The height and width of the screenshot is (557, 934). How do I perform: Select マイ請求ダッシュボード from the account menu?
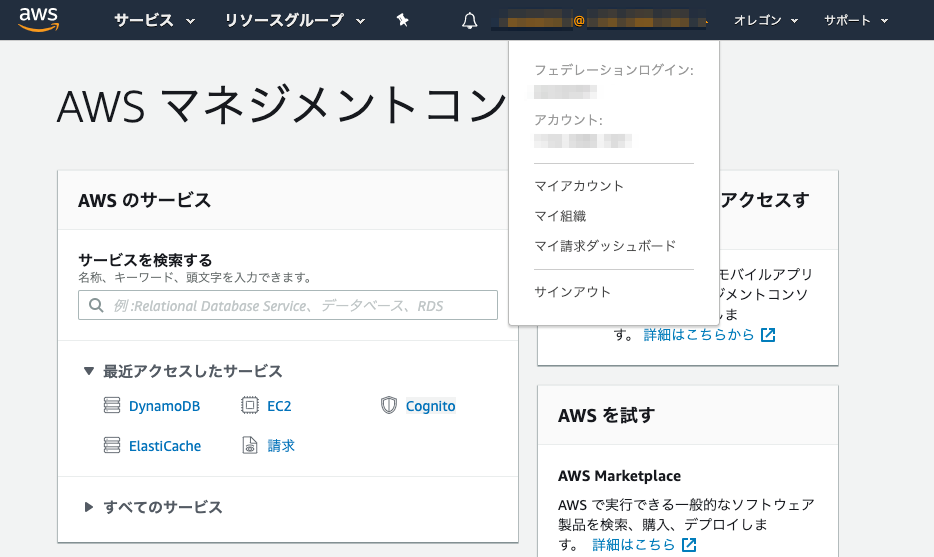pos(605,245)
